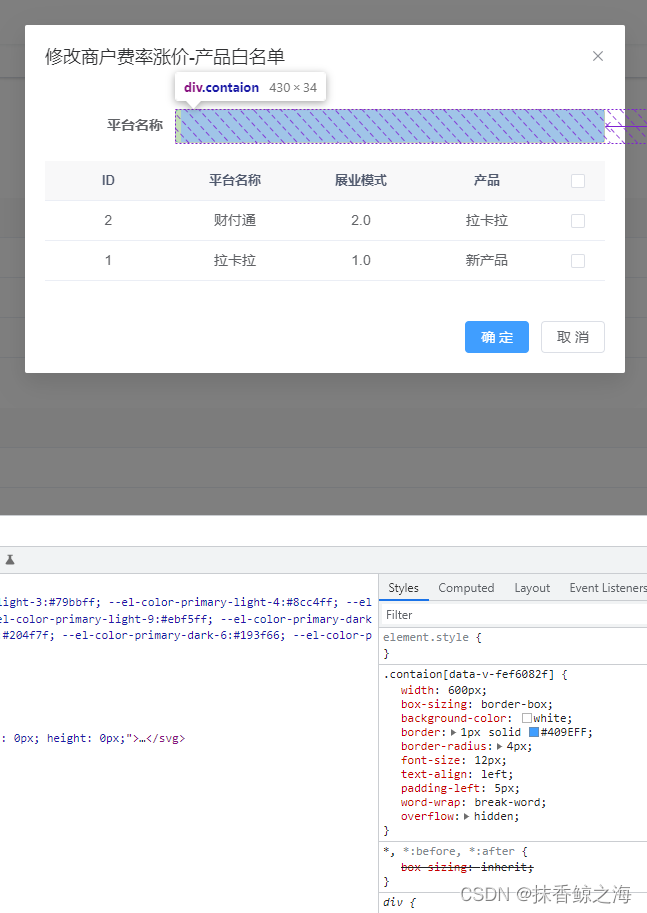647x913 pixels.
Task: Click the svg closing tag in Elements
Action: 166,738
